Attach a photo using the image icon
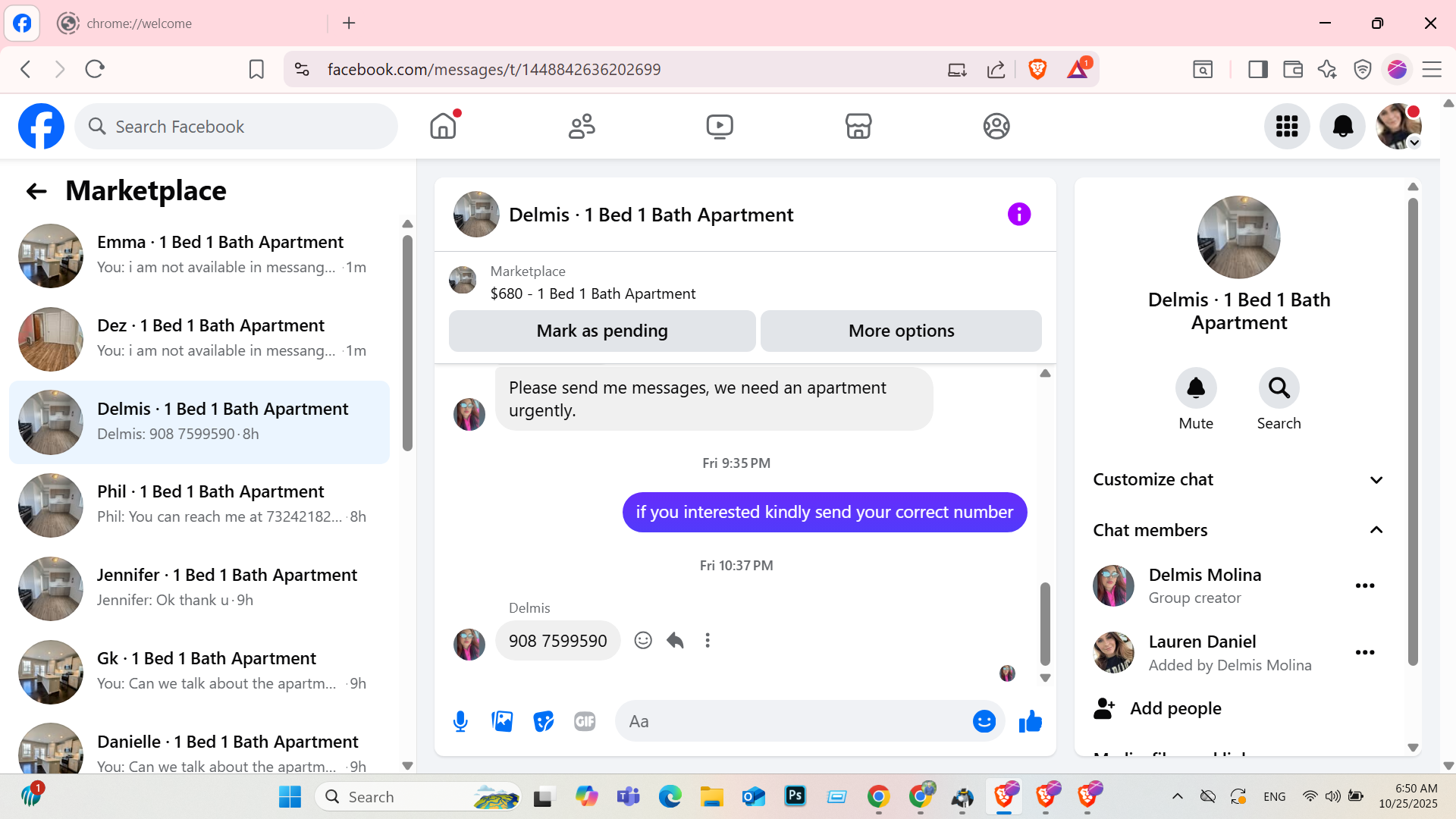Image resolution: width=1456 pixels, height=819 pixels. point(502,721)
